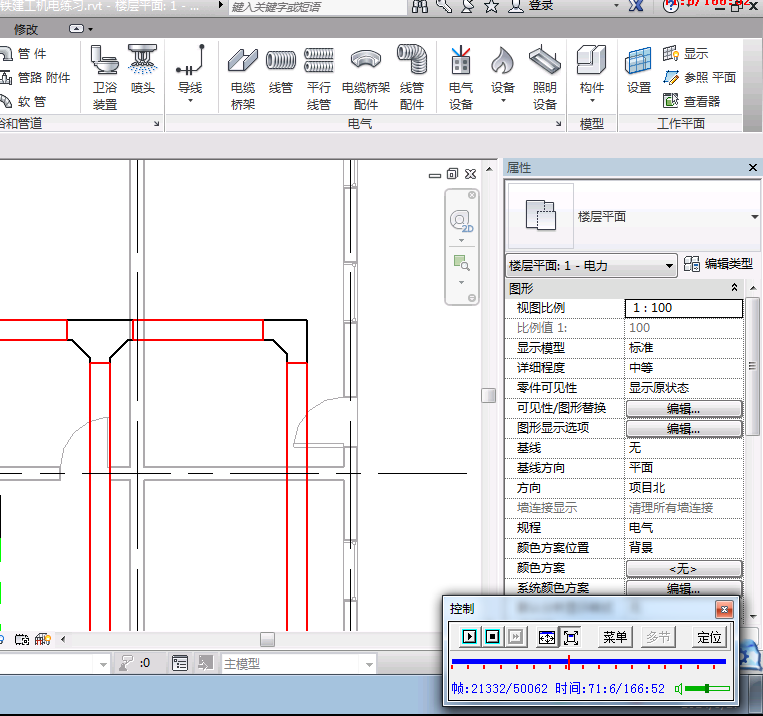
Task: Toggle fullscreen mode in control panel
Action: click(571, 637)
